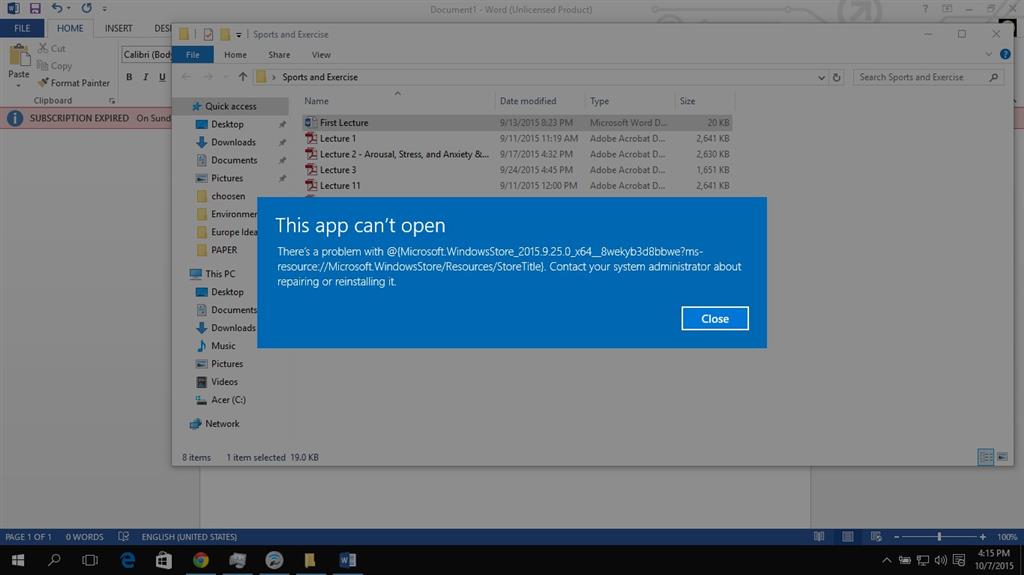Screen dimensions: 1024x575
Task: Switch Word to Read Mode view
Action: point(819,536)
